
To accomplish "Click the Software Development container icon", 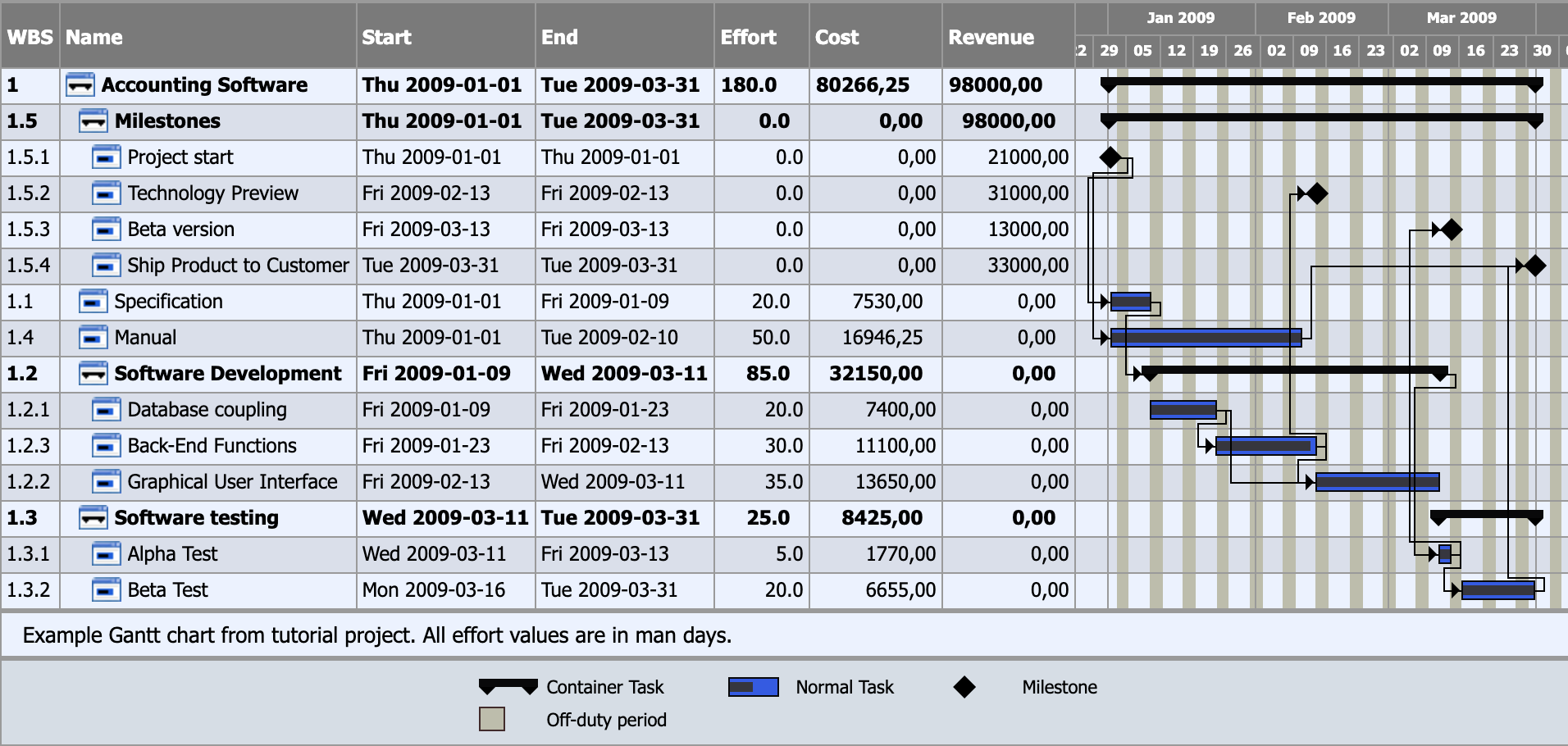I will 93,373.
